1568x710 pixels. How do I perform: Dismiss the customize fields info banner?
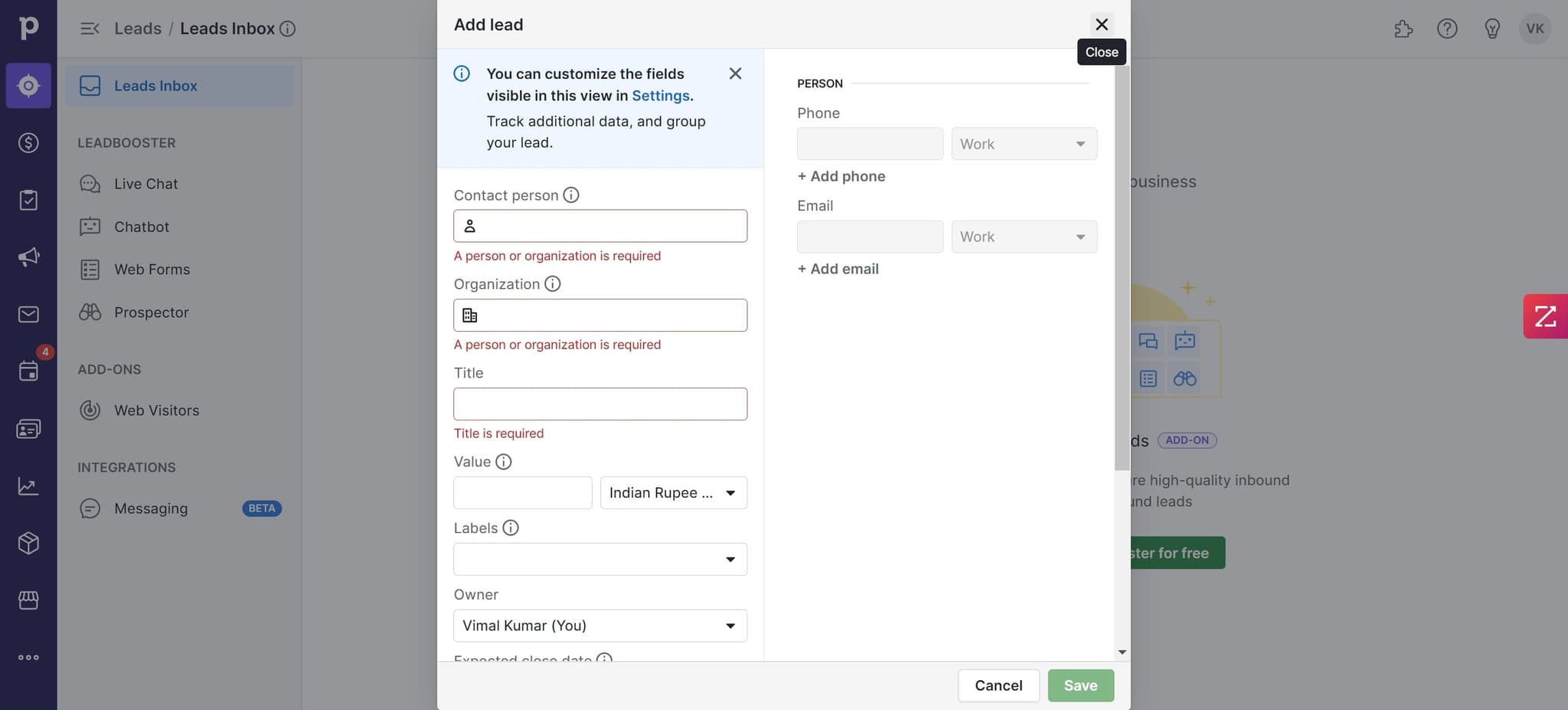click(x=735, y=74)
